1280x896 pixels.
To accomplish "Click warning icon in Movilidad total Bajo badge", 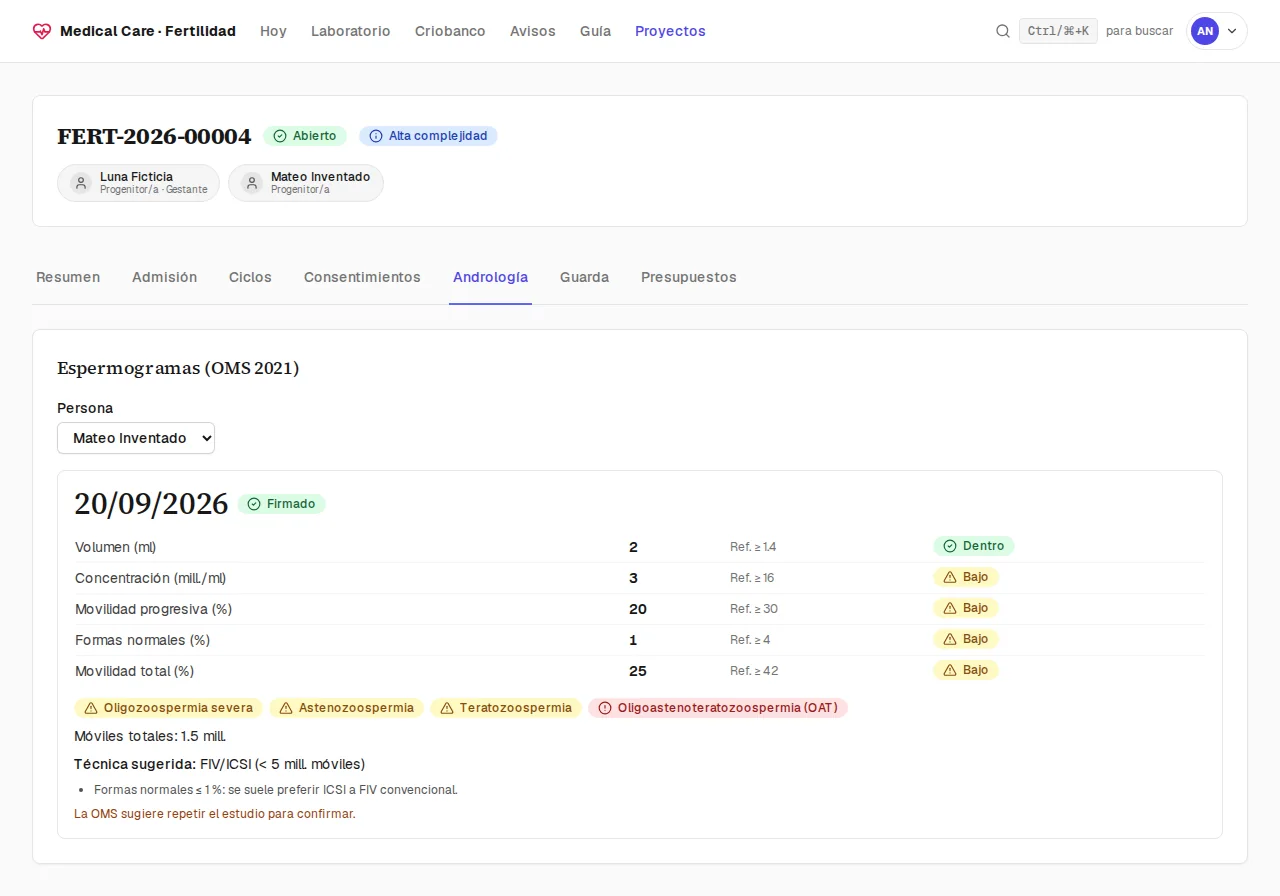I will click(x=950, y=670).
